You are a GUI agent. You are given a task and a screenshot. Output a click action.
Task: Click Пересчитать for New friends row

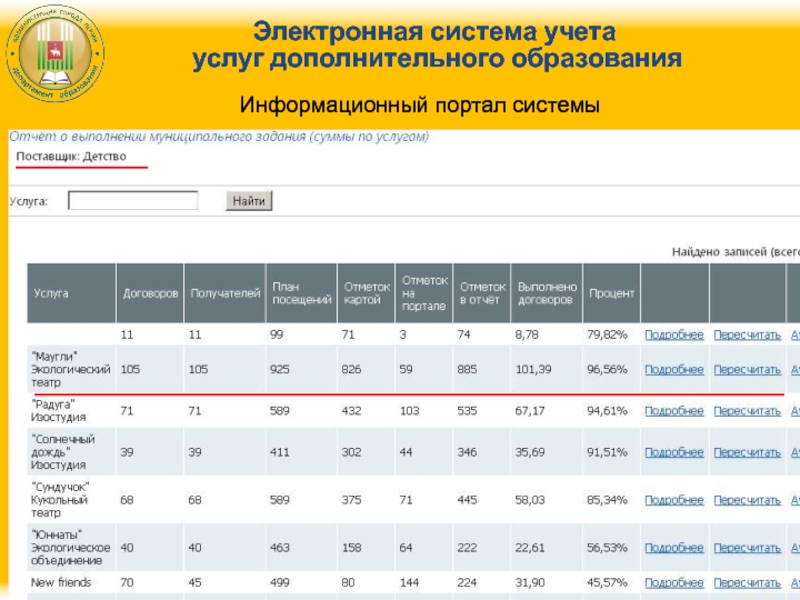tap(746, 582)
